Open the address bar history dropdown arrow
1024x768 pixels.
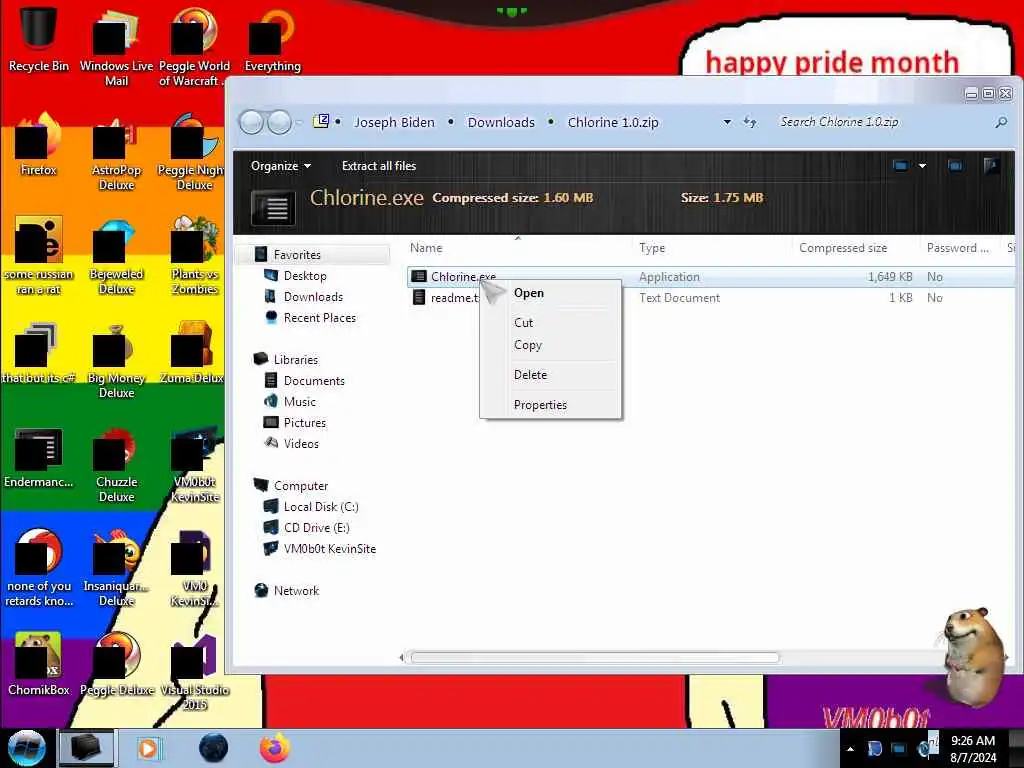click(727, 122)
